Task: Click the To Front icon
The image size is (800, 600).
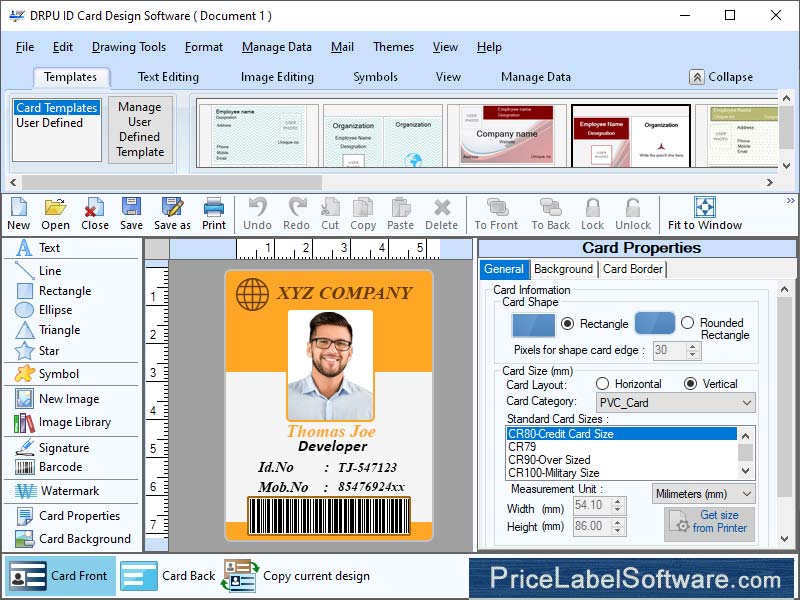Action: coord(496,207)
